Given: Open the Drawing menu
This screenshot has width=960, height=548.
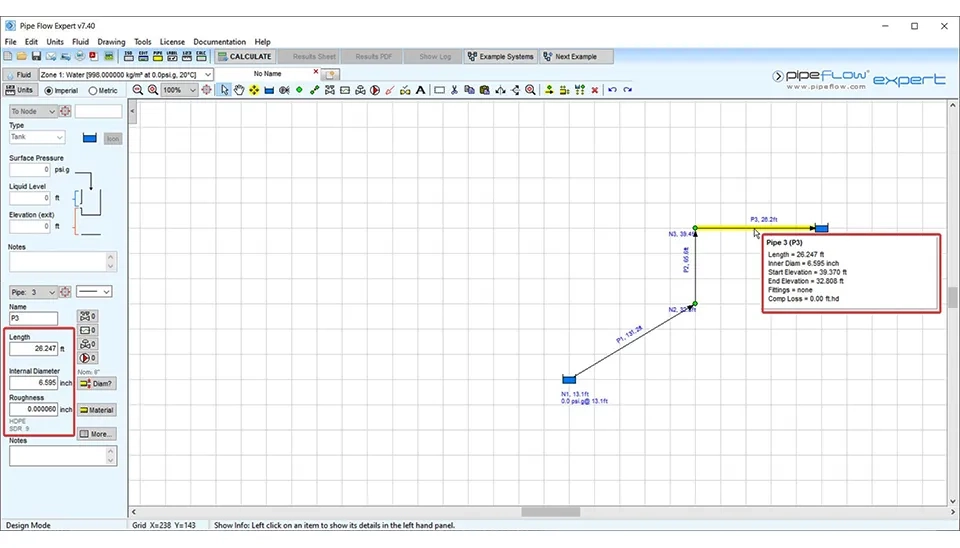Looking at the screenshot, I should (x=111, y=42).
